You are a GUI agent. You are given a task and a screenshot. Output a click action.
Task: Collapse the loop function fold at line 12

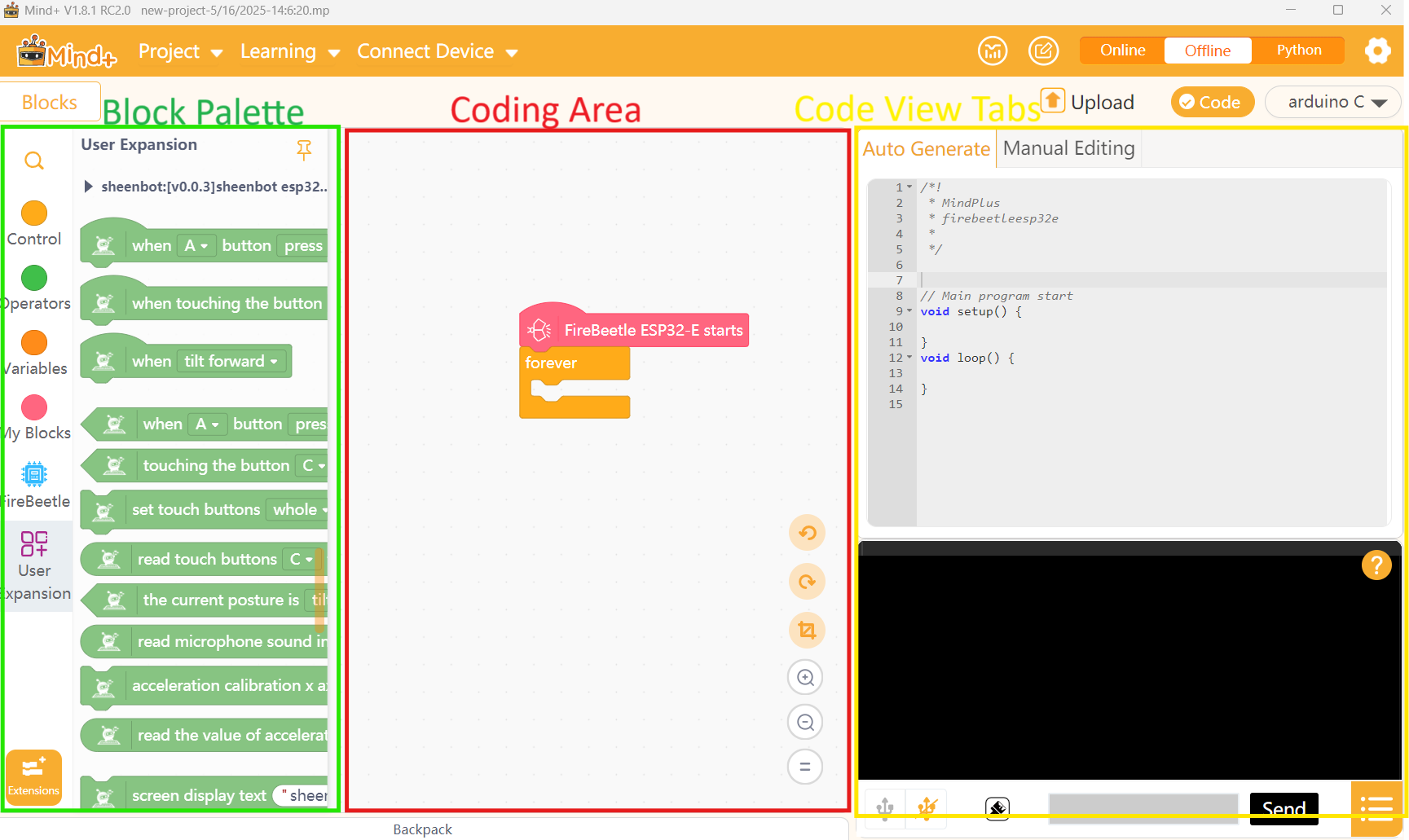[x=909, y=358]
